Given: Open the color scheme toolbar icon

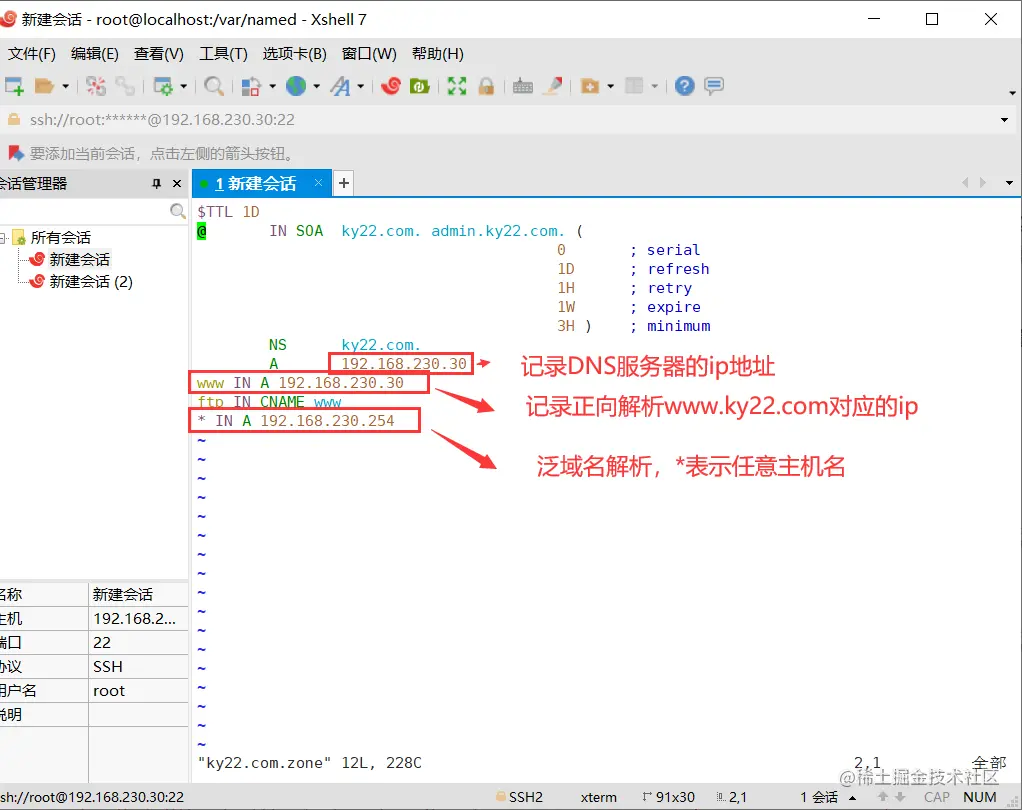Looking at the screenshot, I should click(251, 86).
